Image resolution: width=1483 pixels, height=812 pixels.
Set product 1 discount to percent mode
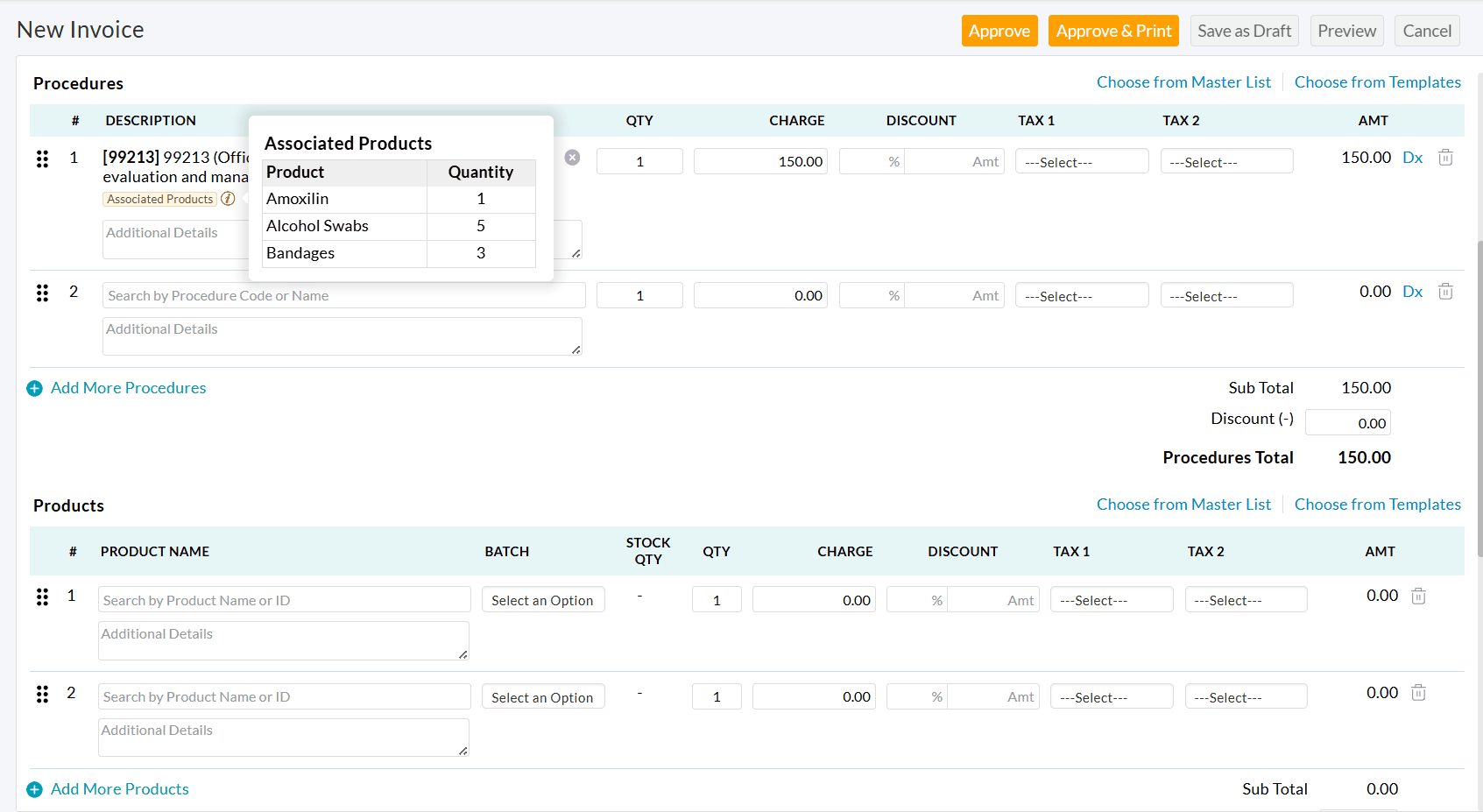pos(916,599)
